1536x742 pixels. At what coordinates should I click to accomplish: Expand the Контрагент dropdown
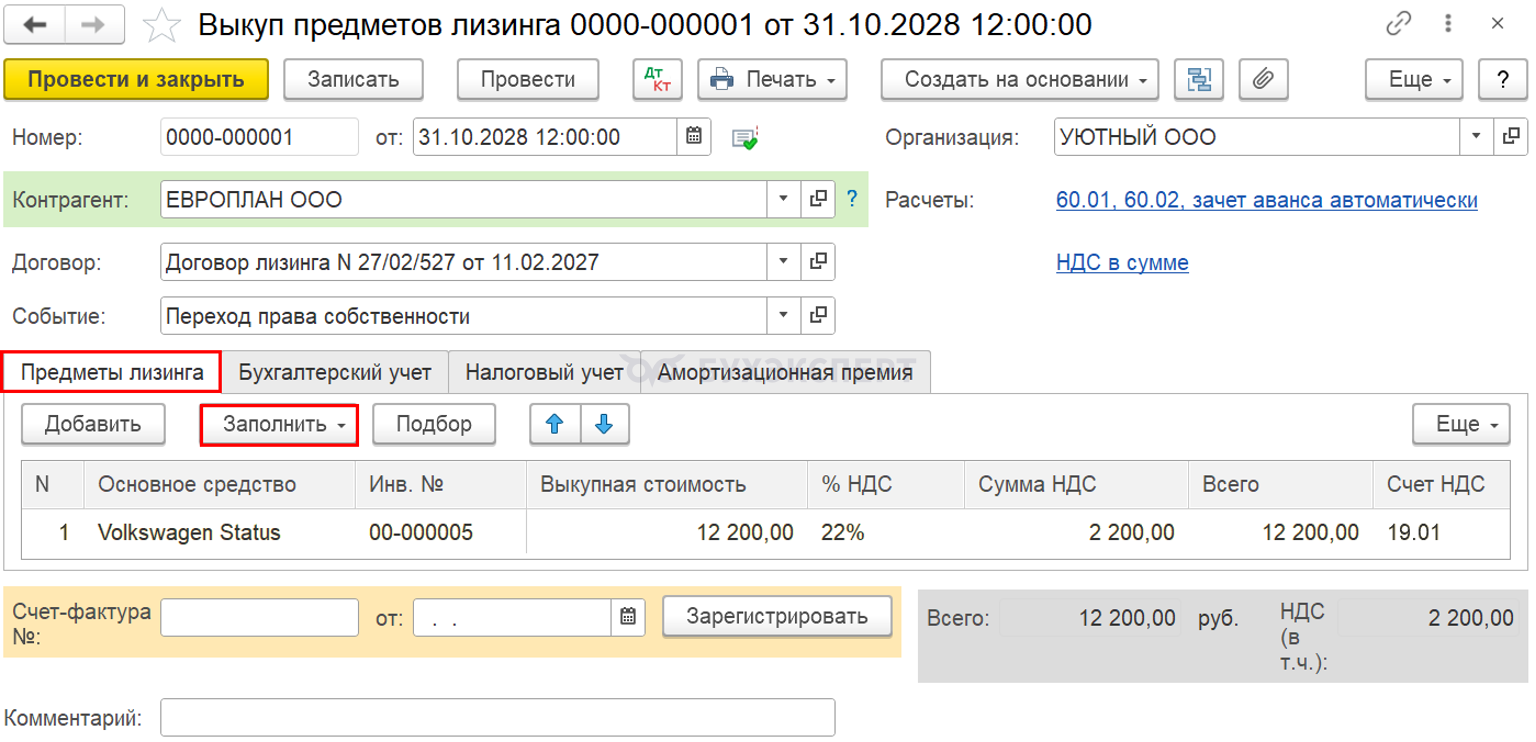click(x=784, y=199)
